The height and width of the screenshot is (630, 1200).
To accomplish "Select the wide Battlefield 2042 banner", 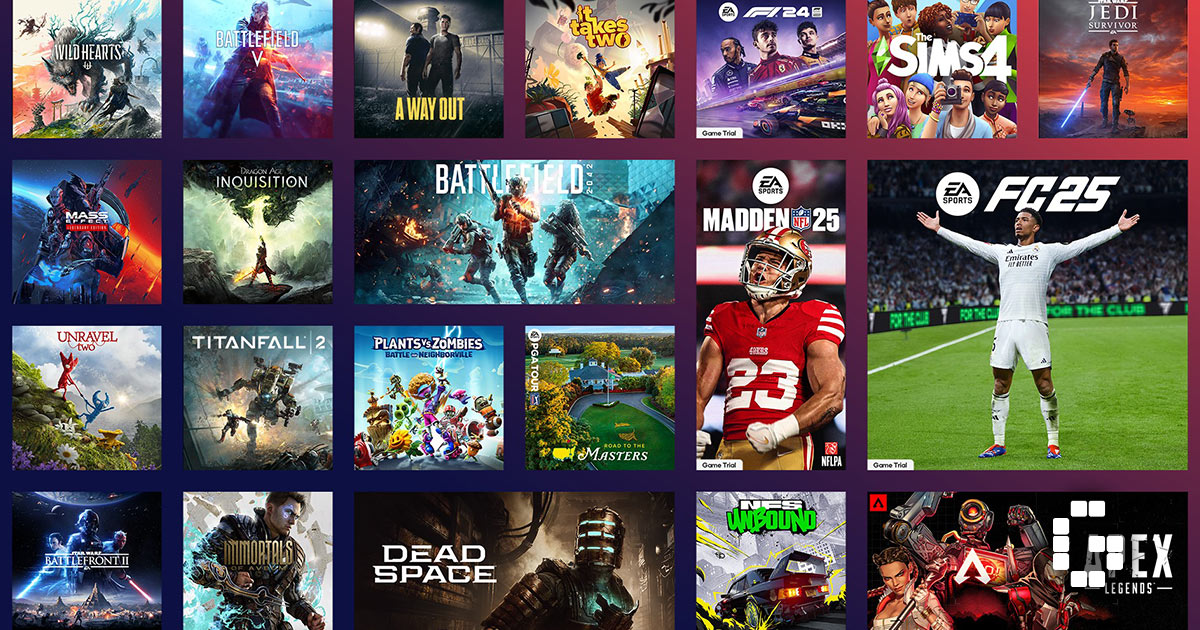I will coord(514,232).
